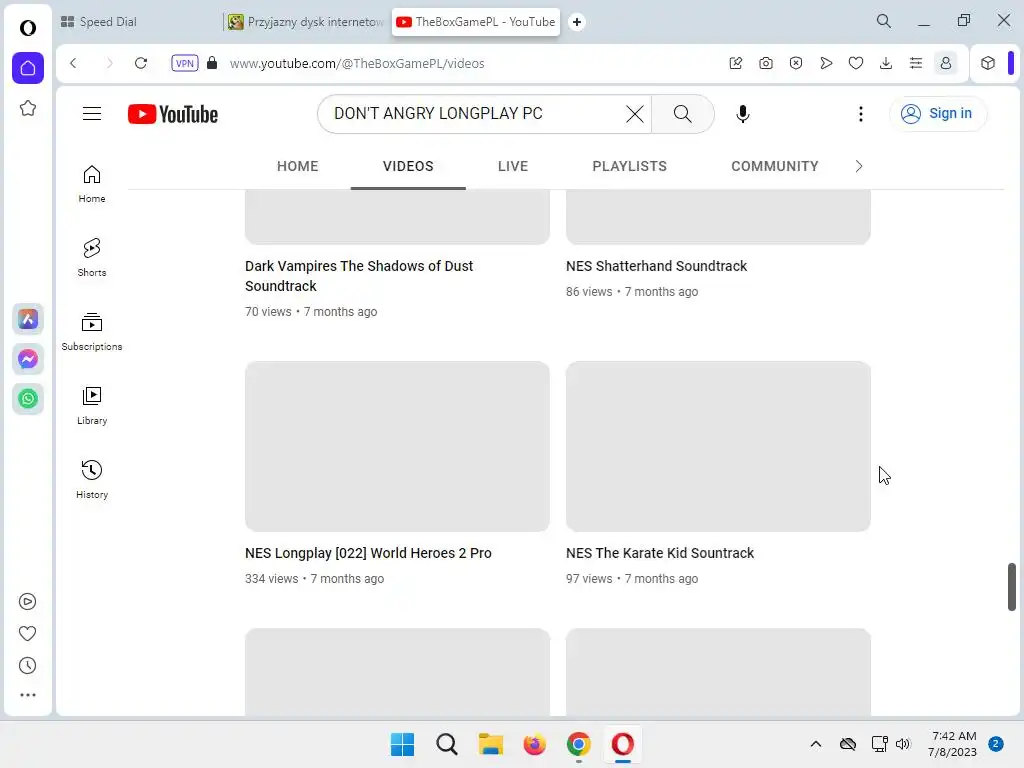Open YouTube hamburger guide menu
The image size is (1024, 768).
tap(91, 114)
